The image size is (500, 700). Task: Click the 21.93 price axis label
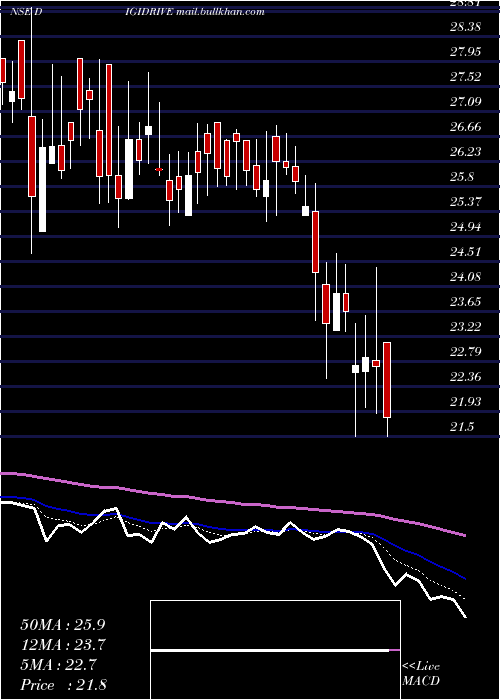point(465,402)
